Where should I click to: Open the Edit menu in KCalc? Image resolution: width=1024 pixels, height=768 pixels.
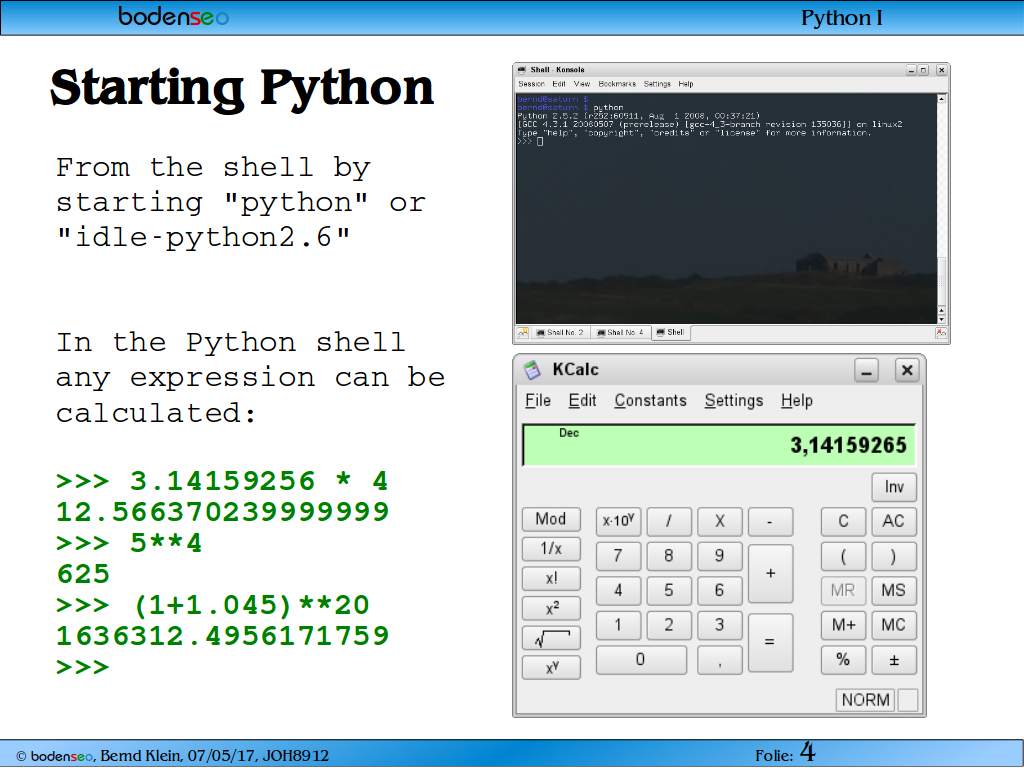pyautogui.click(x=582, y=401)
